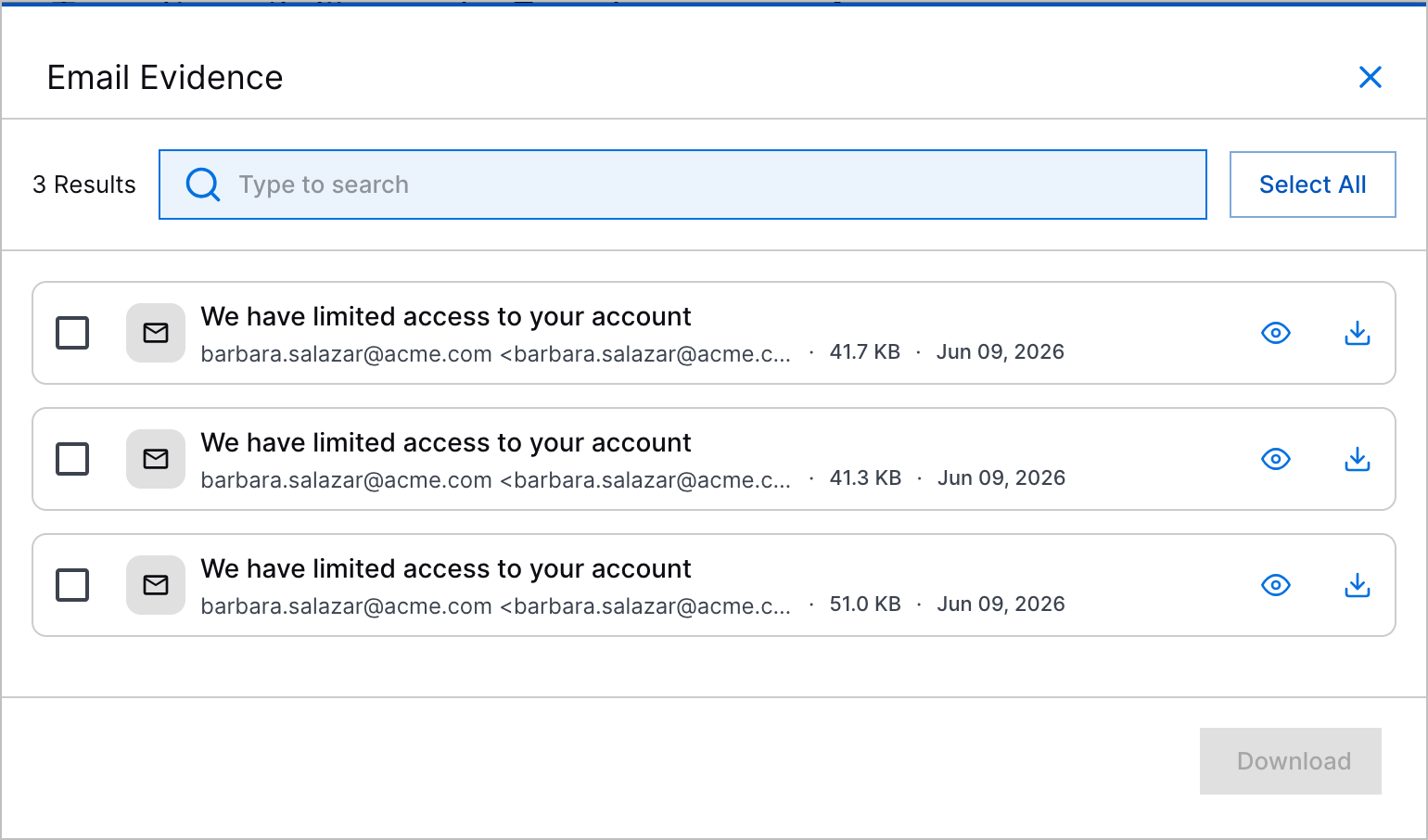1428x840 pixels.
Task: Click the 41.3 KB size value
Action: pyautogui.click(x=866, y=478)
